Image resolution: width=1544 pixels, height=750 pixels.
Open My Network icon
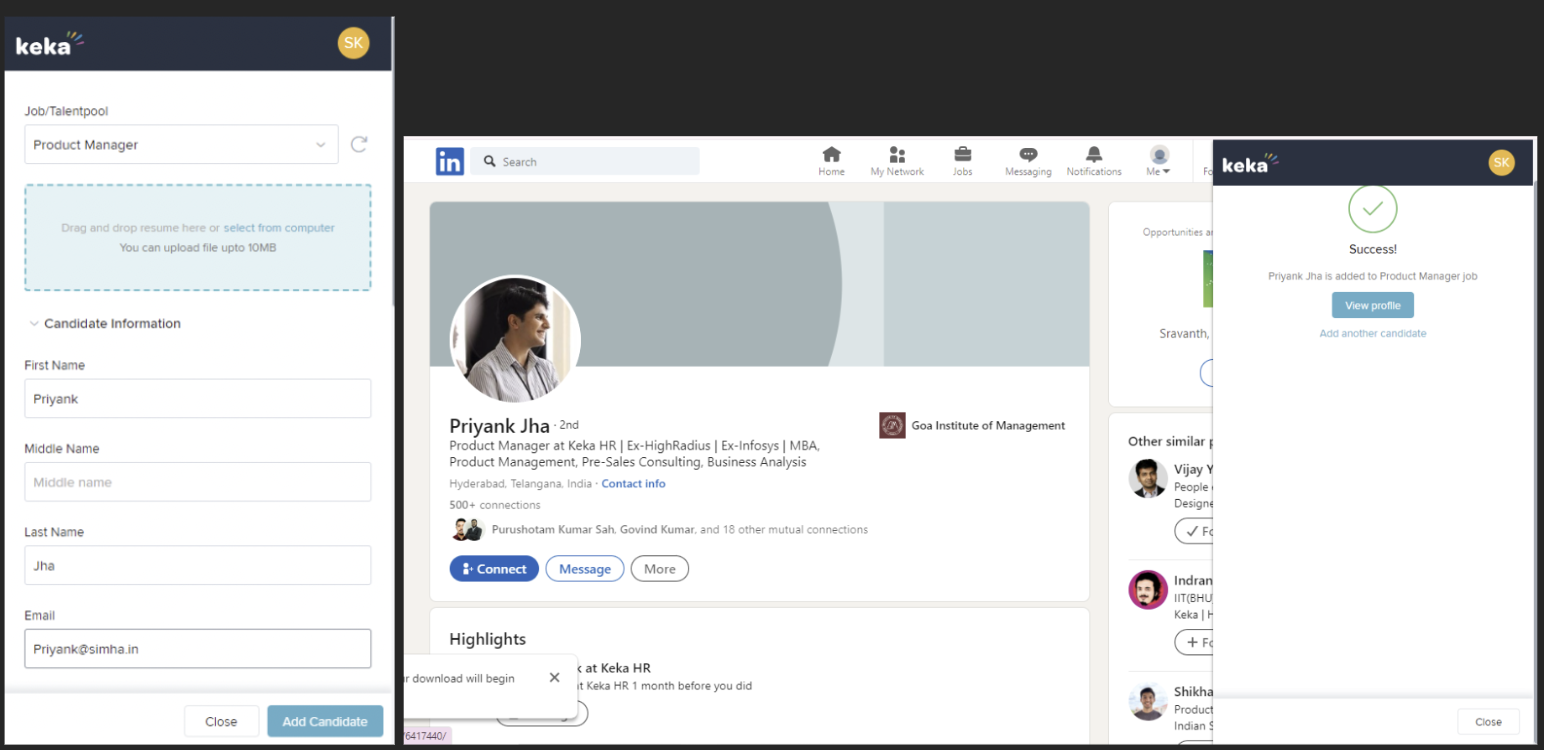click(897, 155)
